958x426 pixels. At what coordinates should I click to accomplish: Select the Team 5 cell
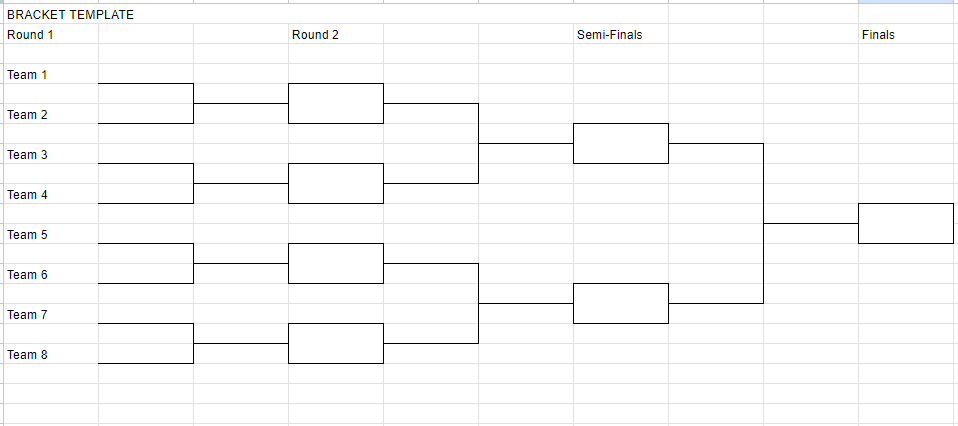pos(51,234)
